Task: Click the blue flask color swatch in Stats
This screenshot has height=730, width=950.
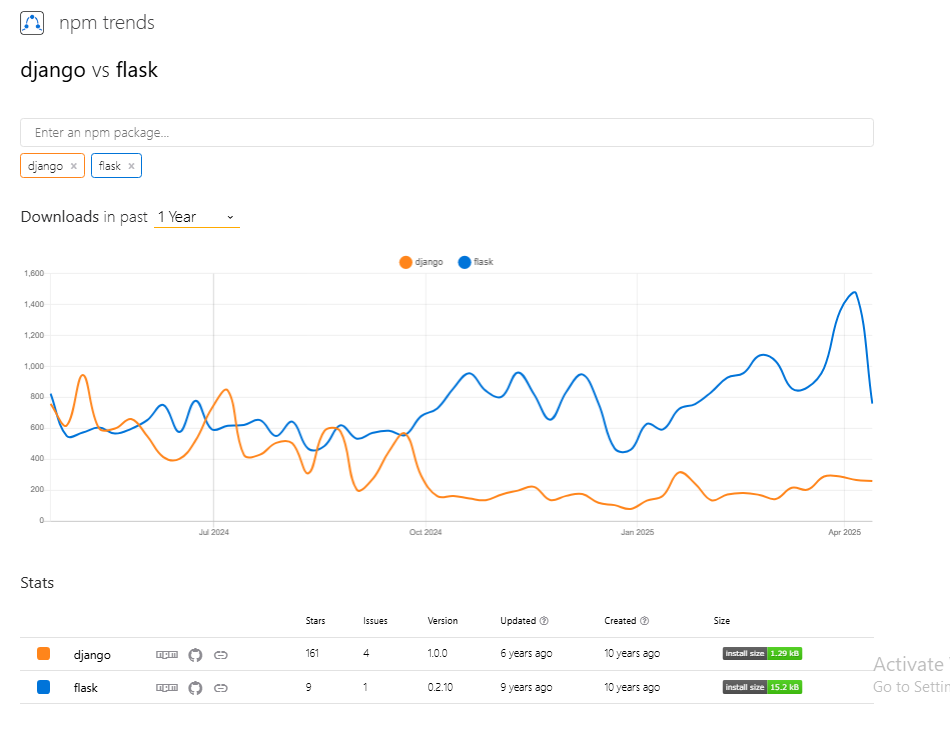Action: click(x=43, y=687)
